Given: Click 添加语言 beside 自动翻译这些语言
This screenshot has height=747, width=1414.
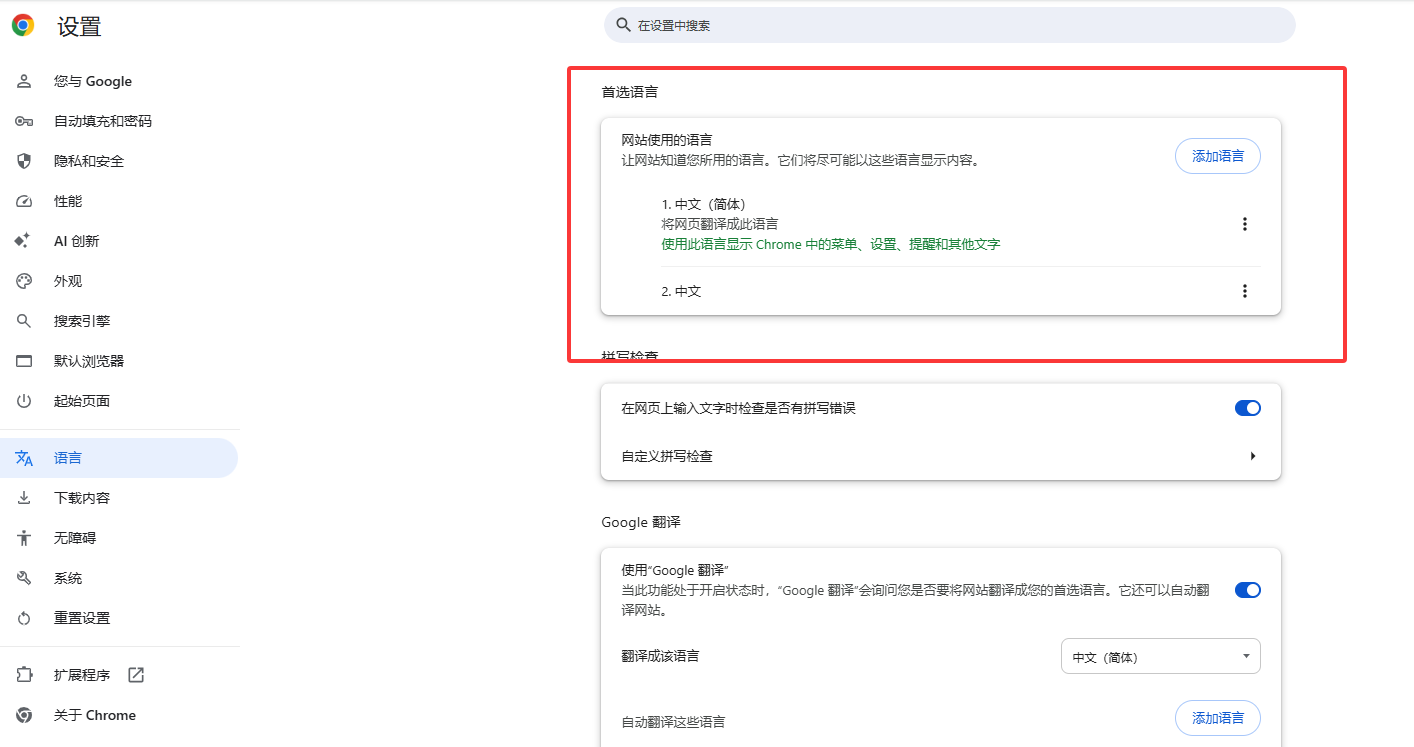Looking at the screenshot, I should click(1217, 718).
